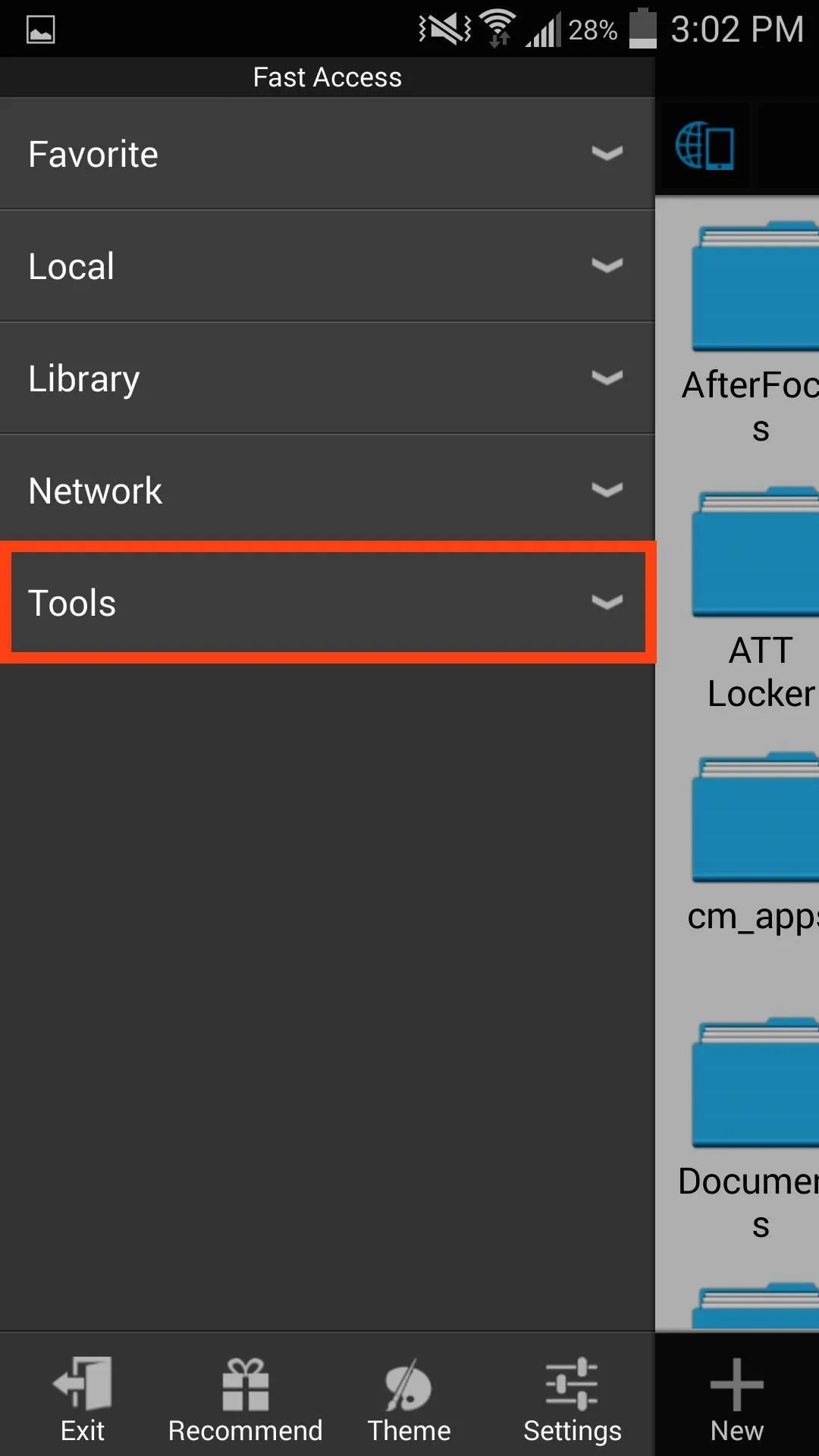Open Settings sliders icon
The height and width of the screenshot is (1456, 819).
(x=572, y=1383)
